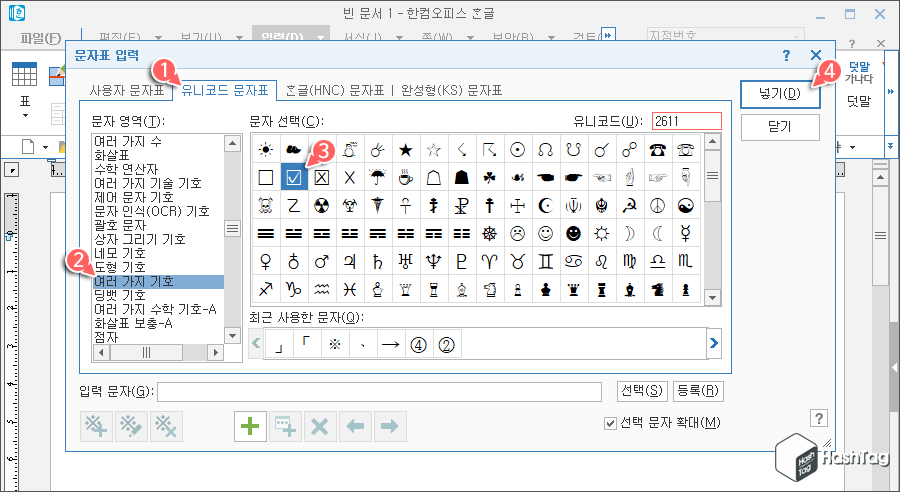Viewport: 900px width, 492px height.
Task: Click the 닫기 close button
Action: (779, 127)
